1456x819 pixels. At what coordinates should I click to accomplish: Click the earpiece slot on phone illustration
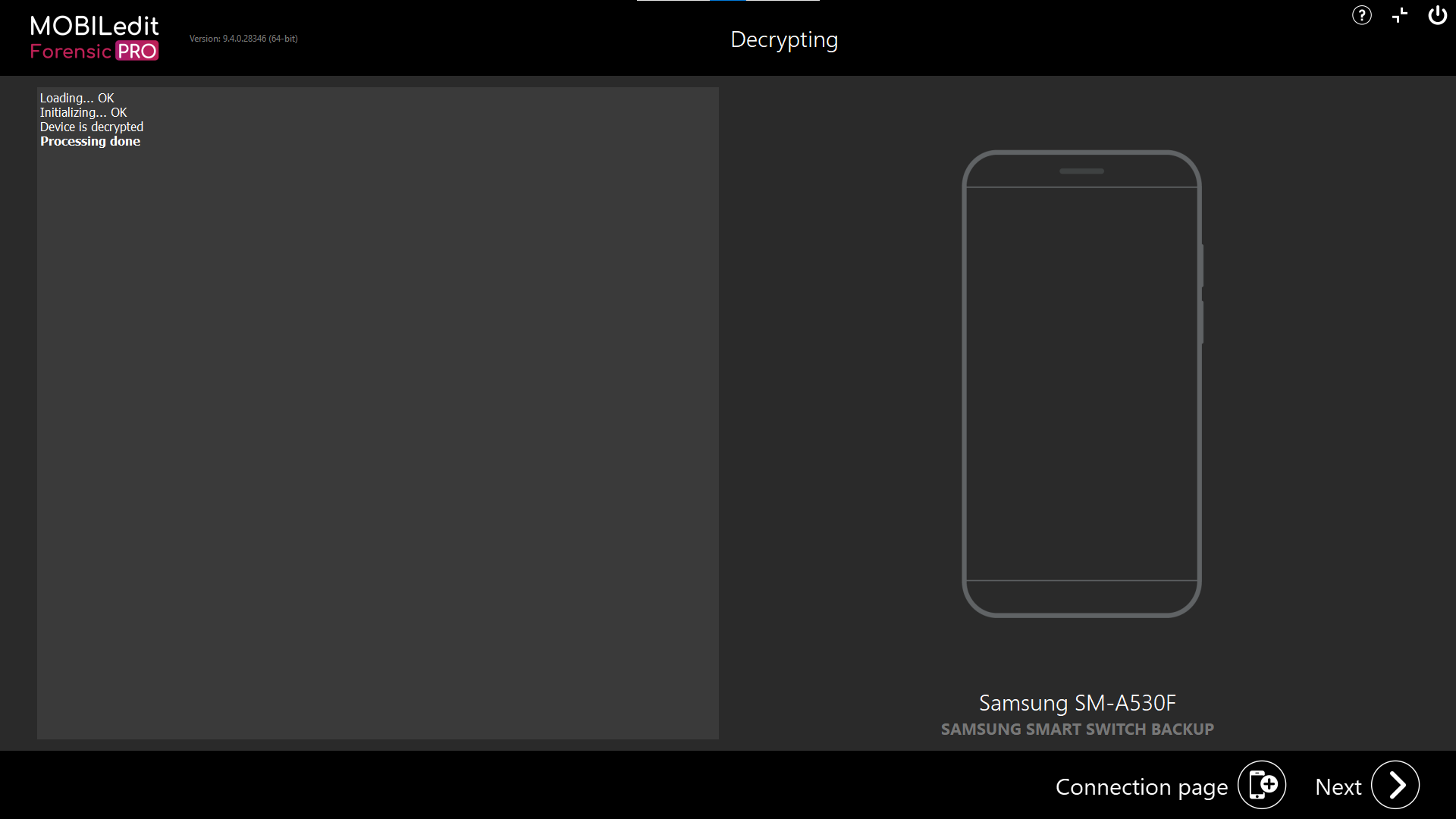(1081, 171)
